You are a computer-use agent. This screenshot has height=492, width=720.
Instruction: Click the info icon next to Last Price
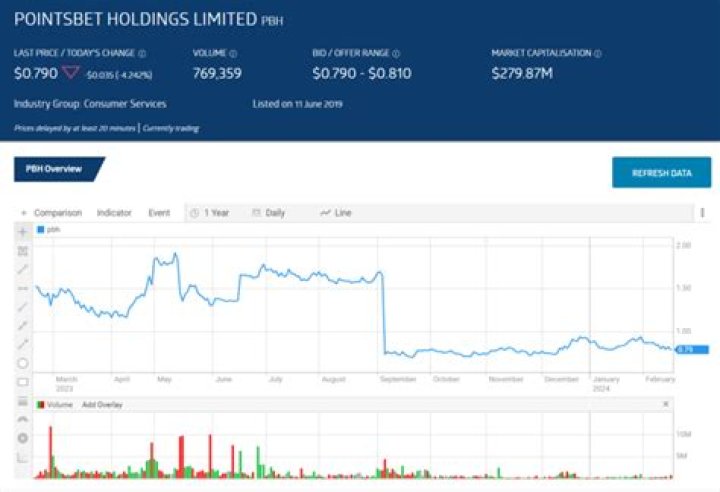click(x=142, y=54)
